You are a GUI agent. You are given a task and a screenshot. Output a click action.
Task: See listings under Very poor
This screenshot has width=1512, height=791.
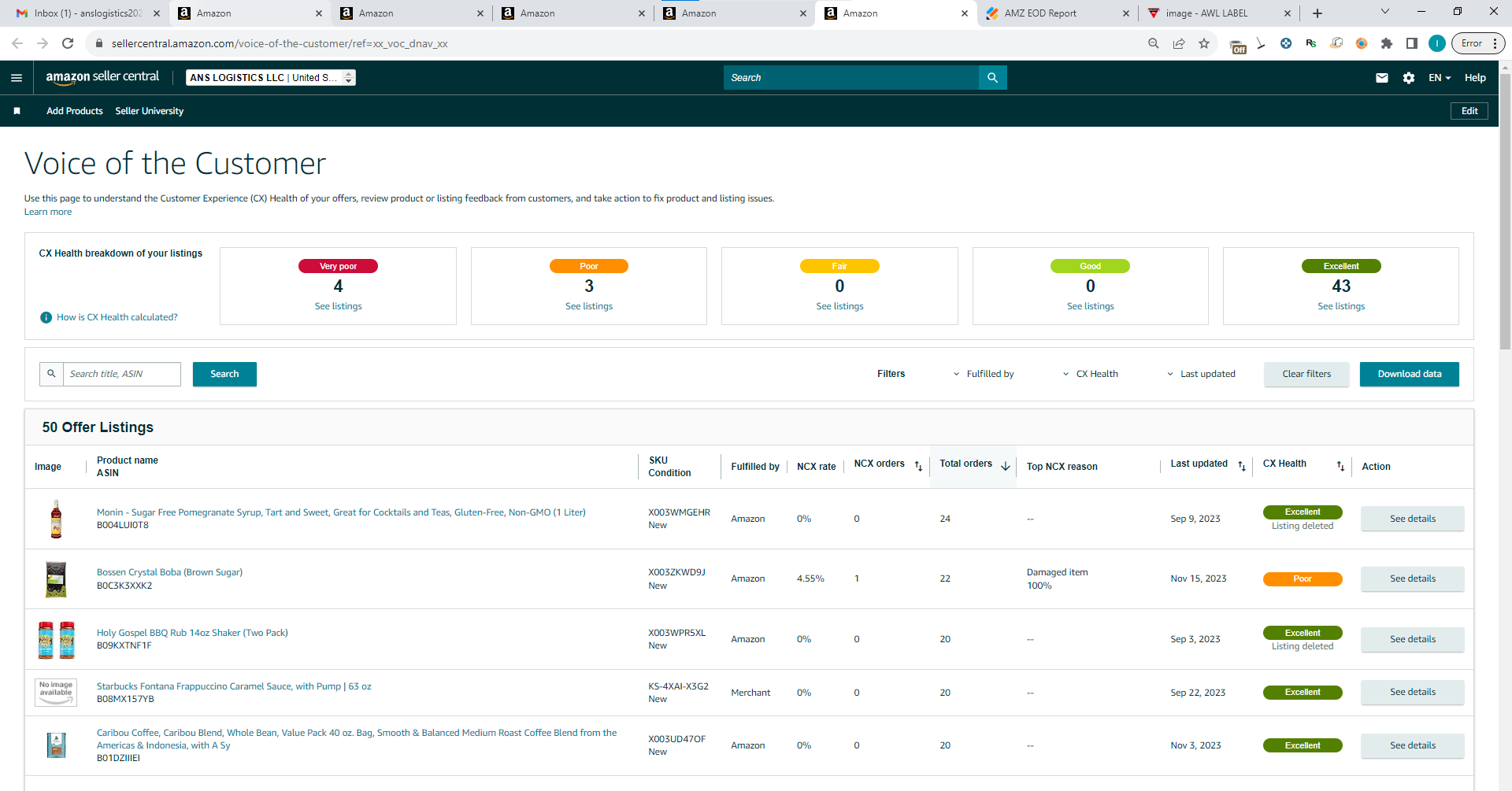click(339, 306)
